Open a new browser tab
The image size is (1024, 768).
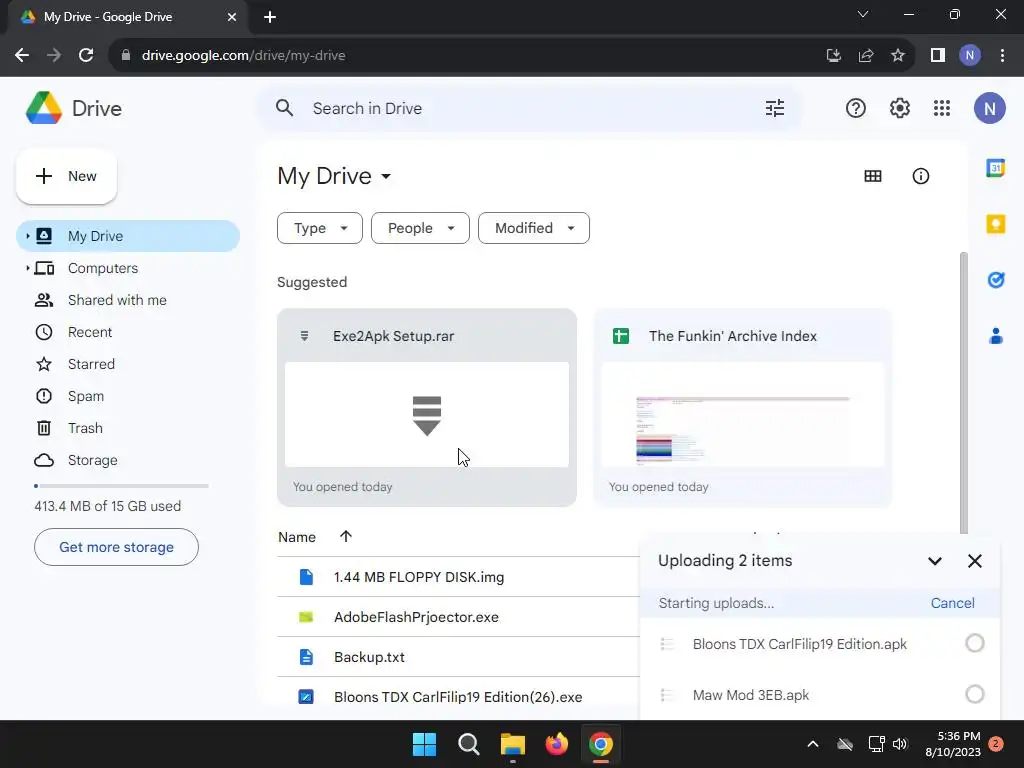(x=270, y=17)
